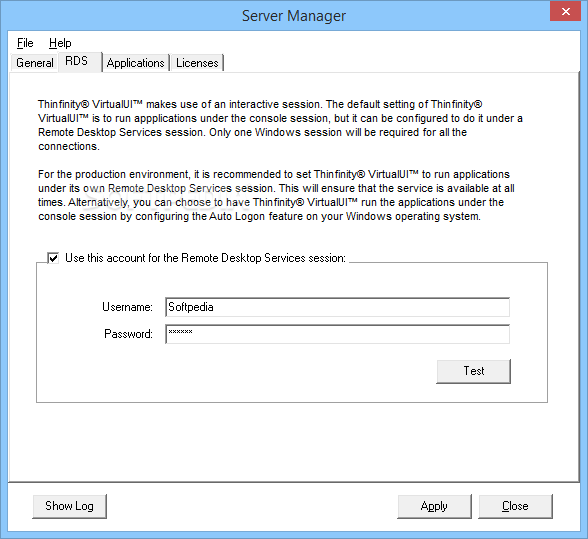
Task: Switch to the General tab
Action: (x=35, y=63)
